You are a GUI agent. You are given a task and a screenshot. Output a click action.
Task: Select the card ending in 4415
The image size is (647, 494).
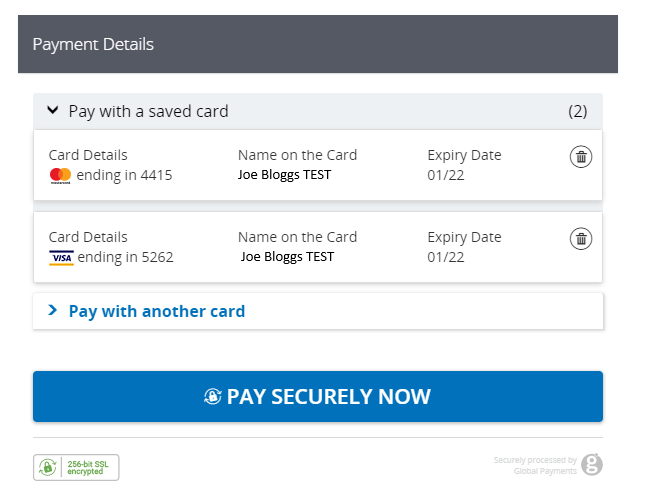tap(318, 165)
